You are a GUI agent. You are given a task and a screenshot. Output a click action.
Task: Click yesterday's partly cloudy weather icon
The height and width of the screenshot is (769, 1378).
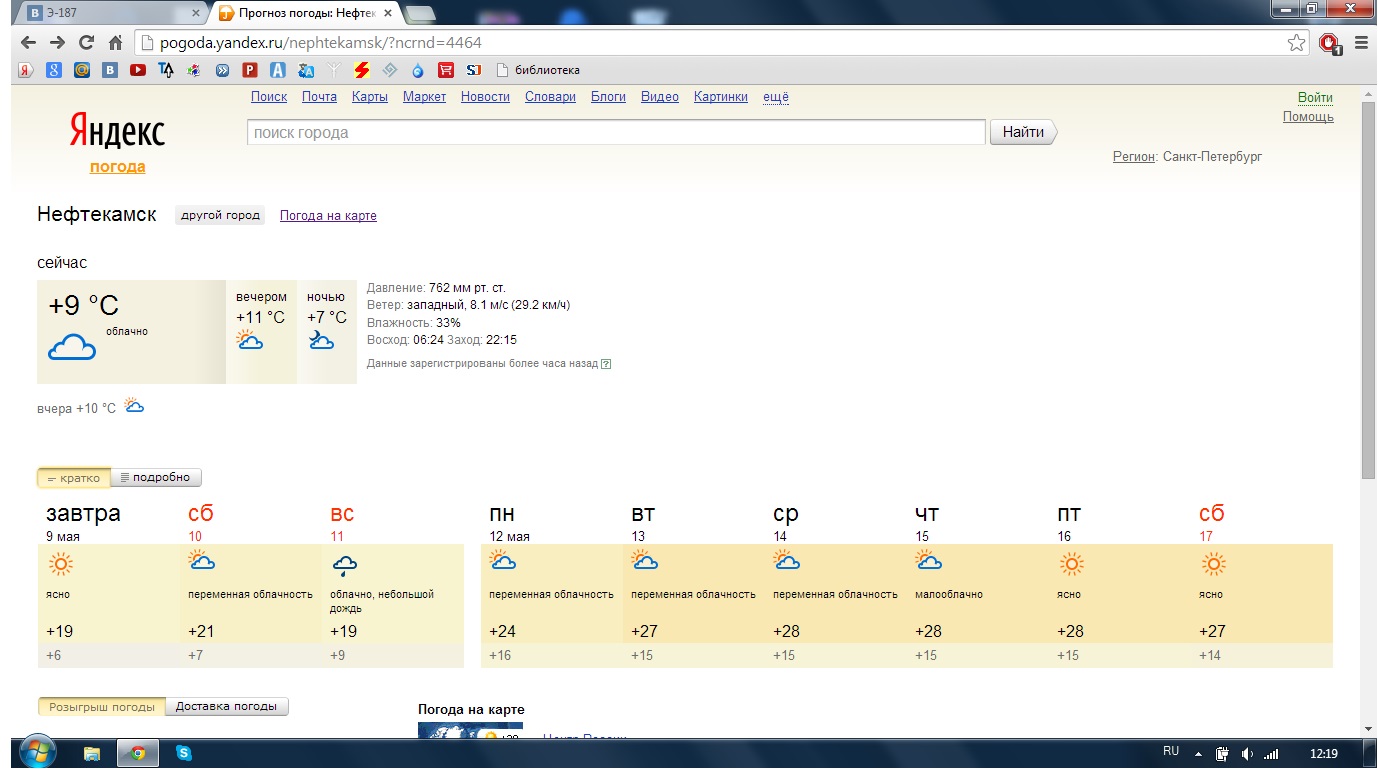pyautogui.click(x=134, y=405)
